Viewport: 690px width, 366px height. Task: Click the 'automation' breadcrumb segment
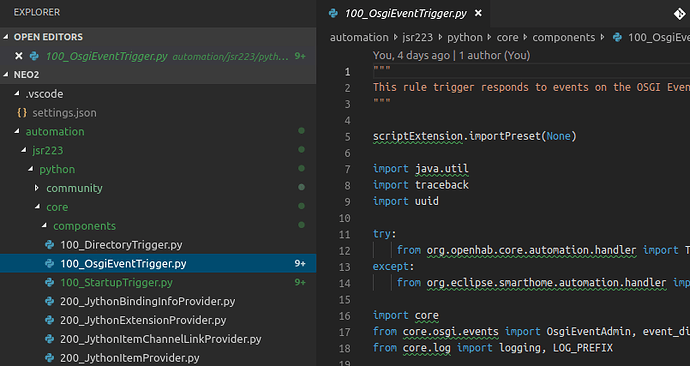[x=359, y=37]
